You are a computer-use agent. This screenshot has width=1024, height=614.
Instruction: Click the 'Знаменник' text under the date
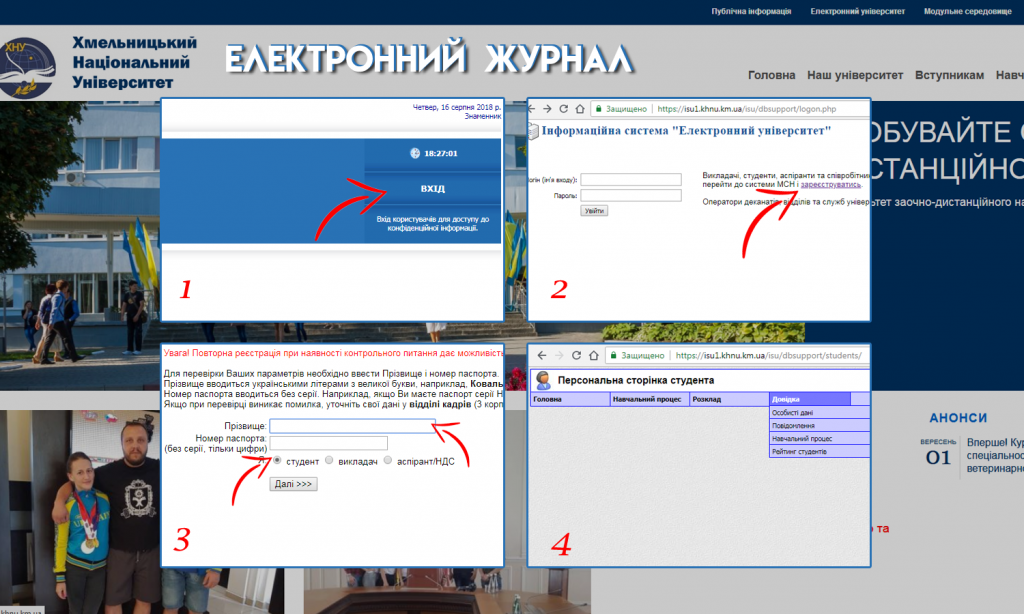click(483, 116)
